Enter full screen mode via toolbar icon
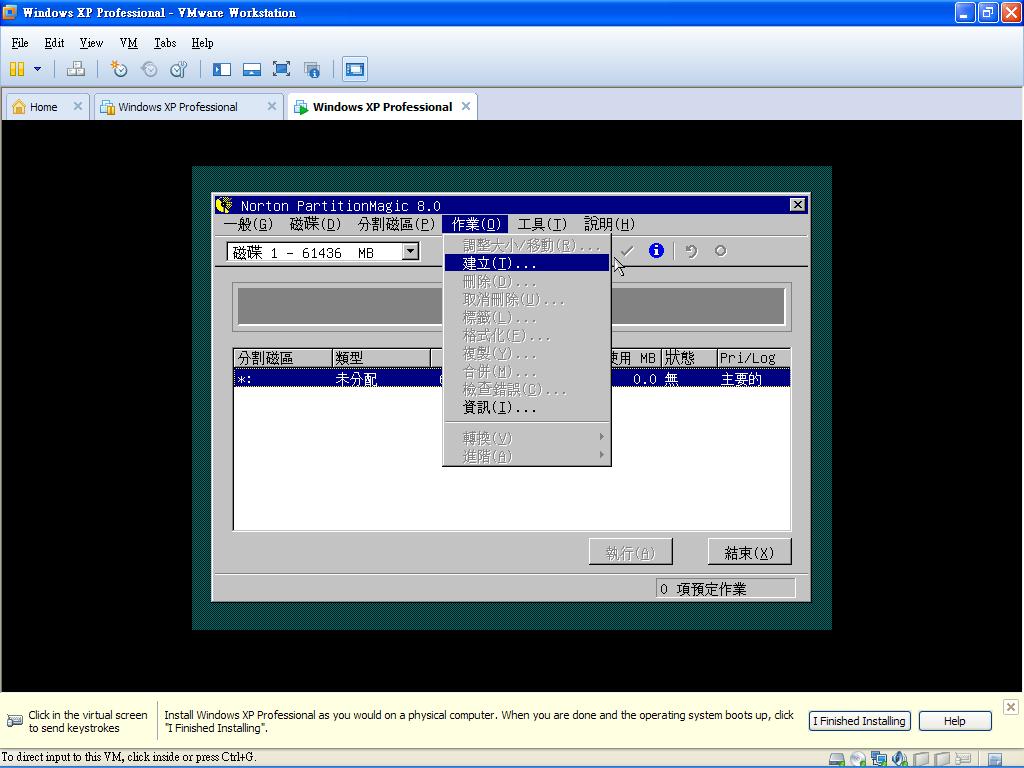Viewport: 1024px width, 768px height. (x=281, y=69)
